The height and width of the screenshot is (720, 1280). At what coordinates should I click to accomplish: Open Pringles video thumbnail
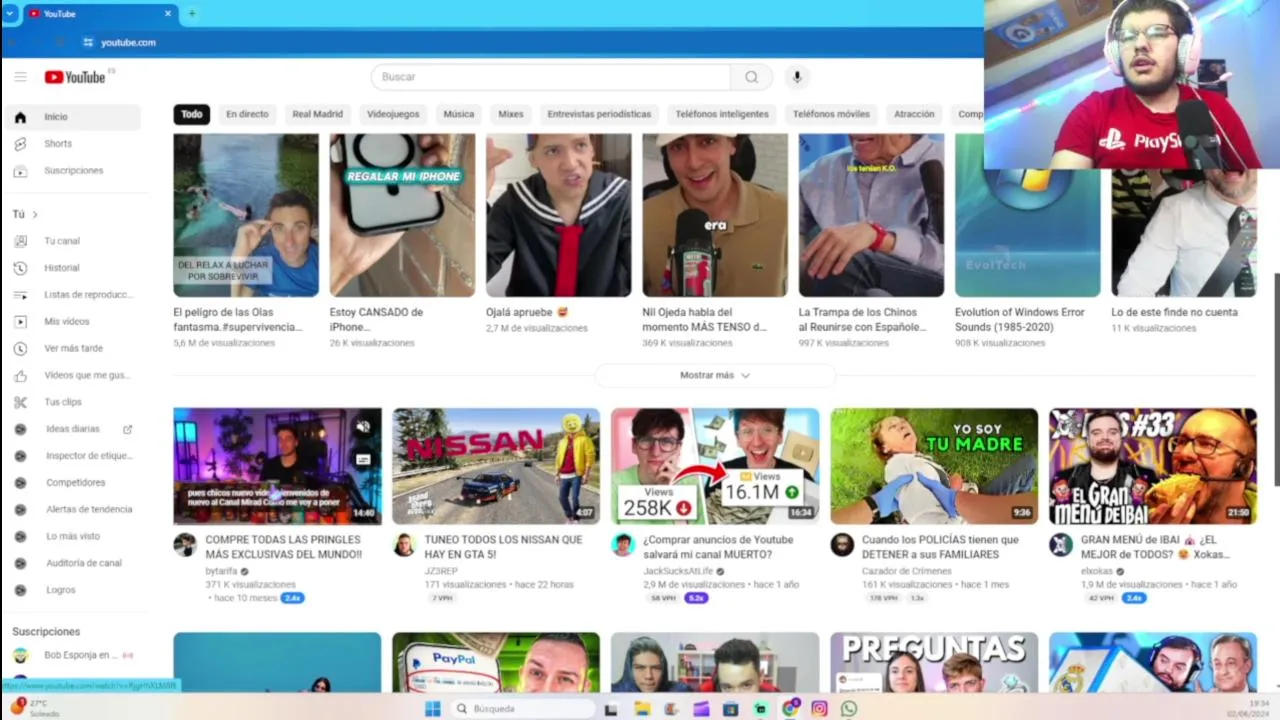pos(277,466)
